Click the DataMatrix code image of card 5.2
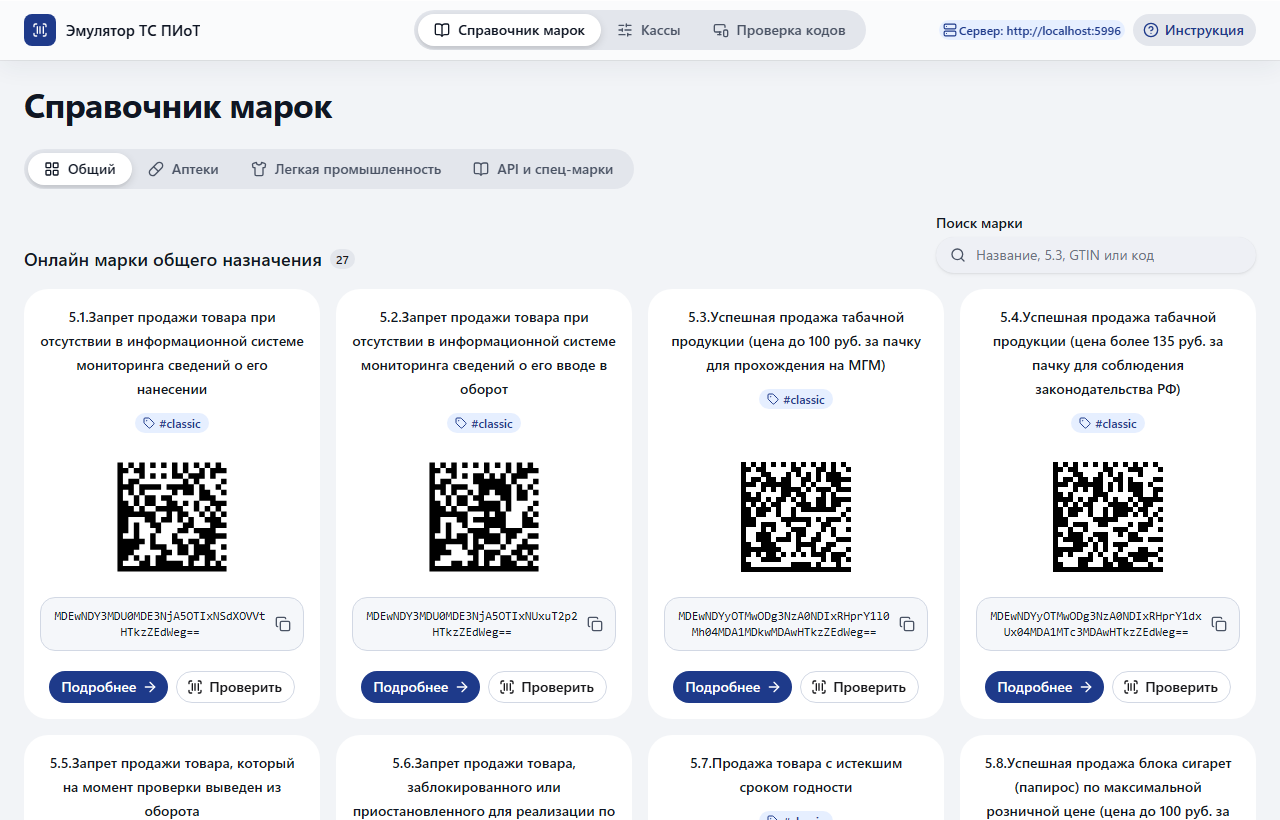 pos(484,517)
